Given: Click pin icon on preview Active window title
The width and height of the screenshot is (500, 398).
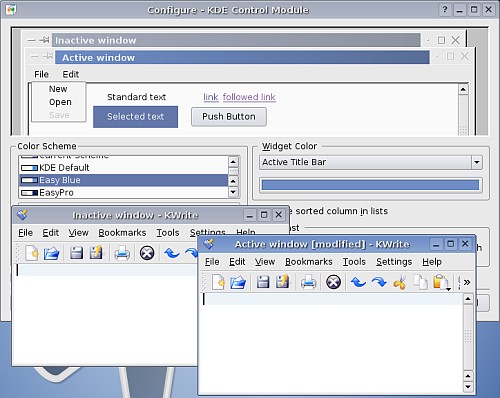Looking at the screenshot, I should tap(48, 56).
